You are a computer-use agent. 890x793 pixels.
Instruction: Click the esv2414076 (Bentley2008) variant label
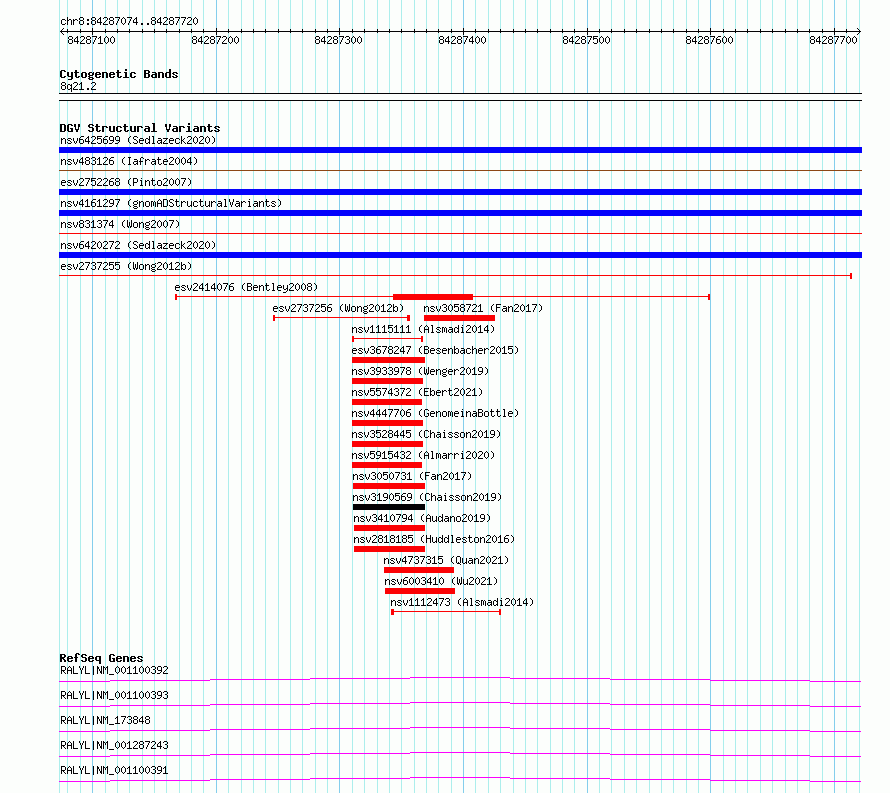pyautogui.click(x=246, y=287)
